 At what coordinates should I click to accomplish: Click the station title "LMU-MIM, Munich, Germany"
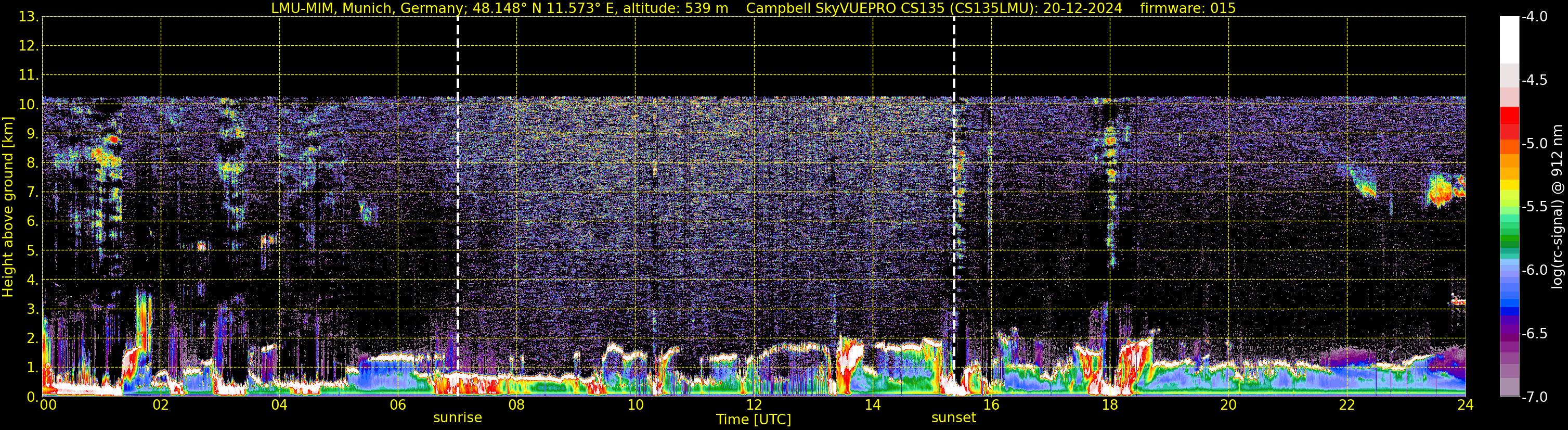[x=368, y=8]
